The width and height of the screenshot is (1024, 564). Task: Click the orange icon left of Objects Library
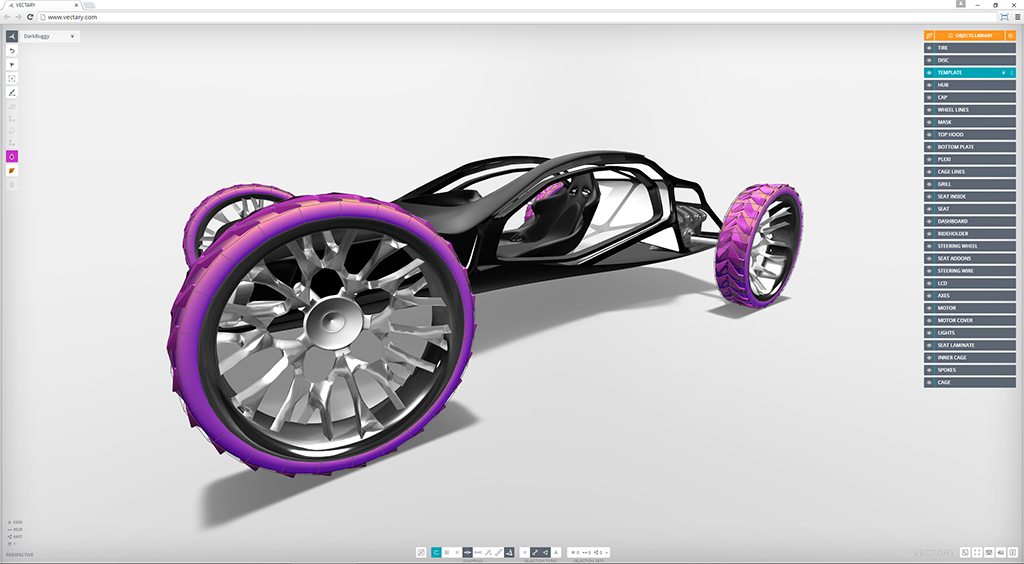point(929,36)
